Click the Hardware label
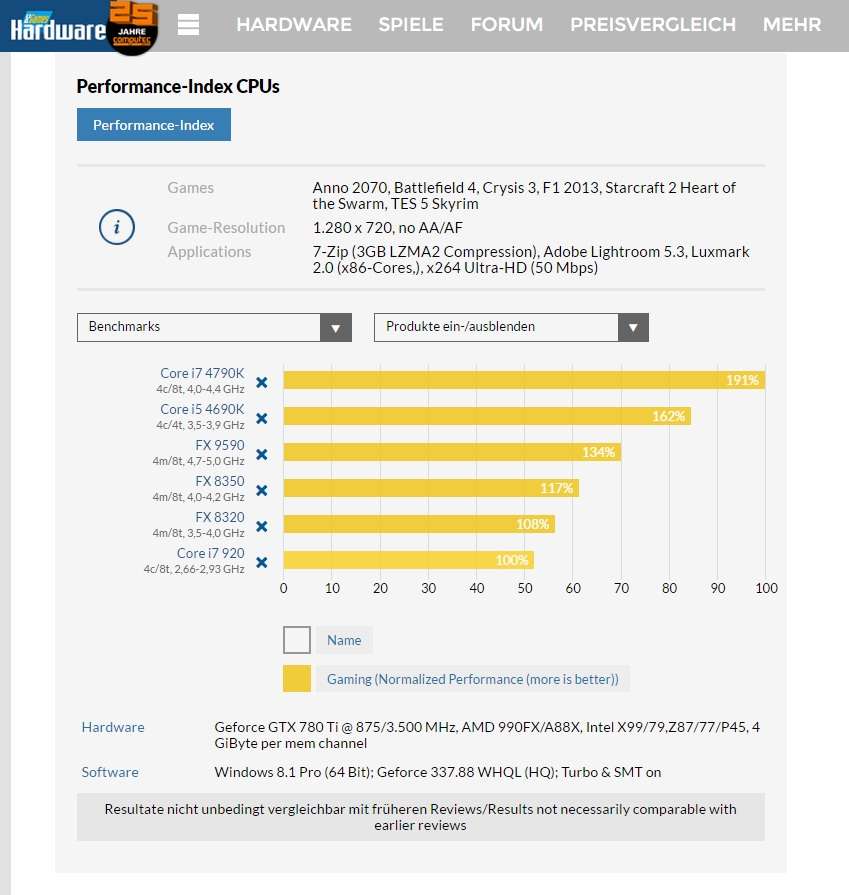The height and width of the screenshot is (895, 849). pyautogui.click(x=113, y=727)
